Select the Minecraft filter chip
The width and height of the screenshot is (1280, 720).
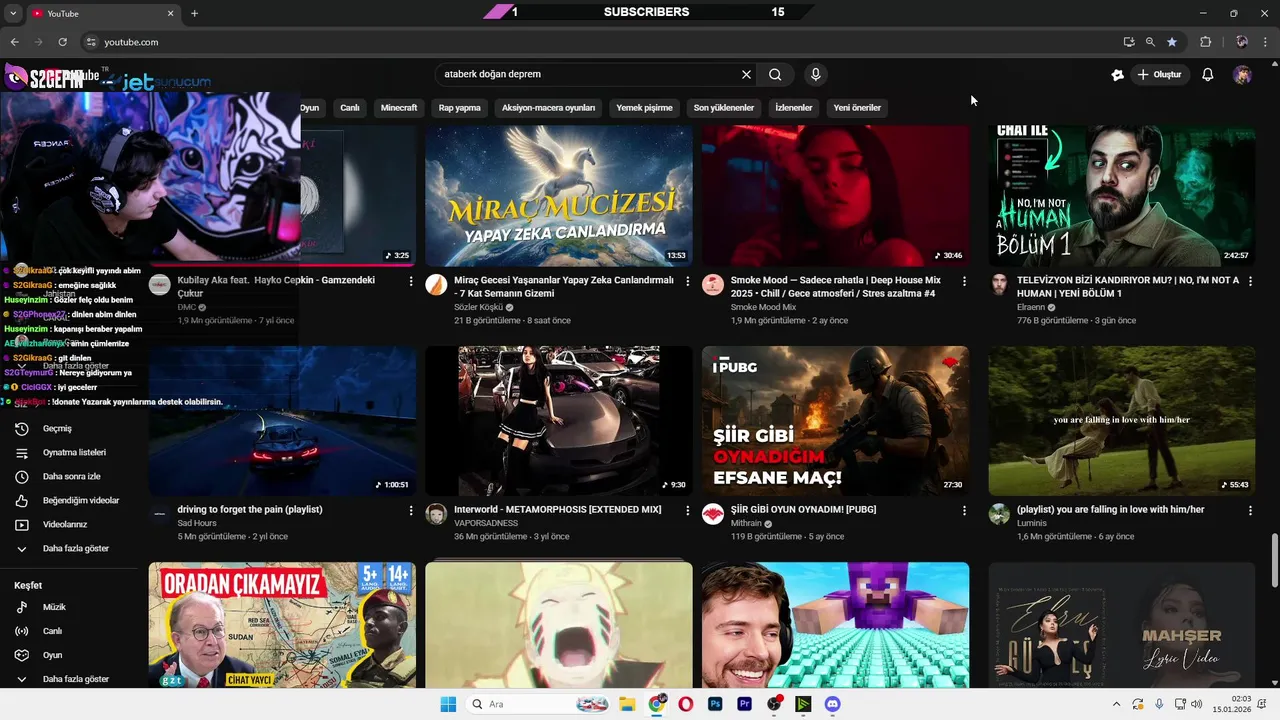coord(399,108)
